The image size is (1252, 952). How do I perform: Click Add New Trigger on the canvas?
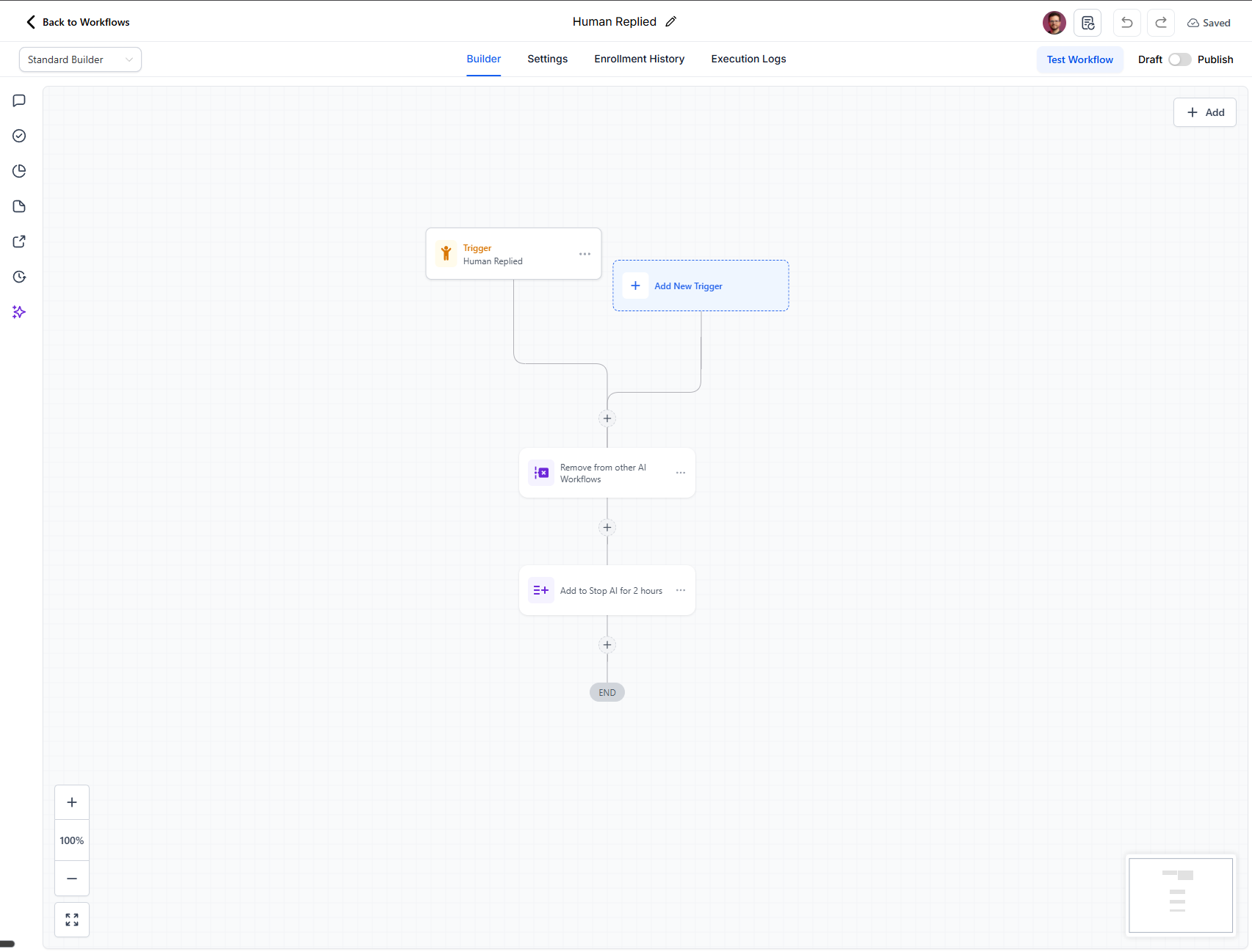[x=688, y=286]
